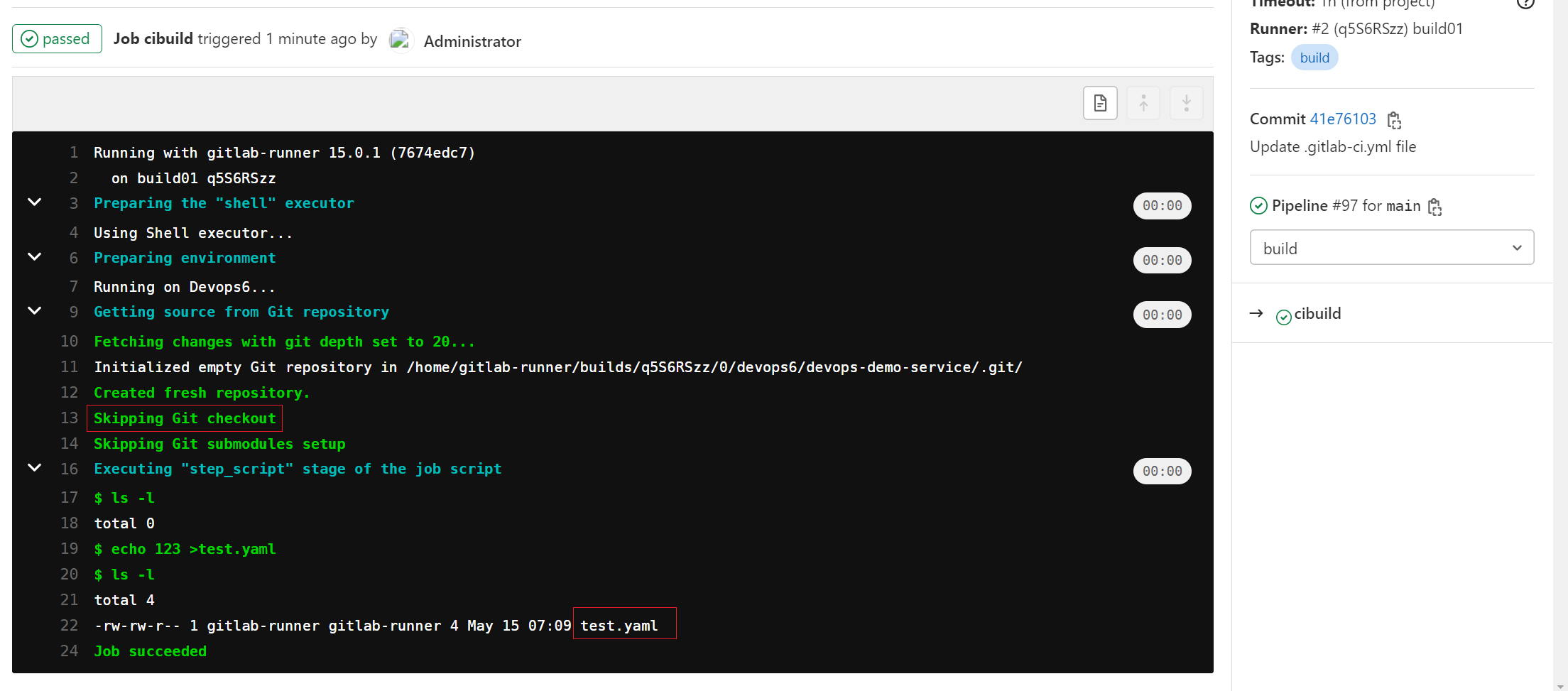Screen dimensions: 1568x691
Task: Click 'Initialized empty Git repository' log line
Action: tap(558, 367)
